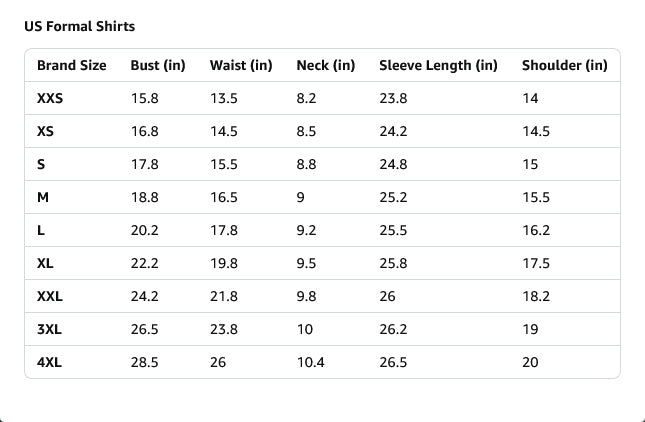The height and width of the screenshot is (422, 645).
Task: Select the 16.2 shoulder value for L
Action: tap(536, 230)
